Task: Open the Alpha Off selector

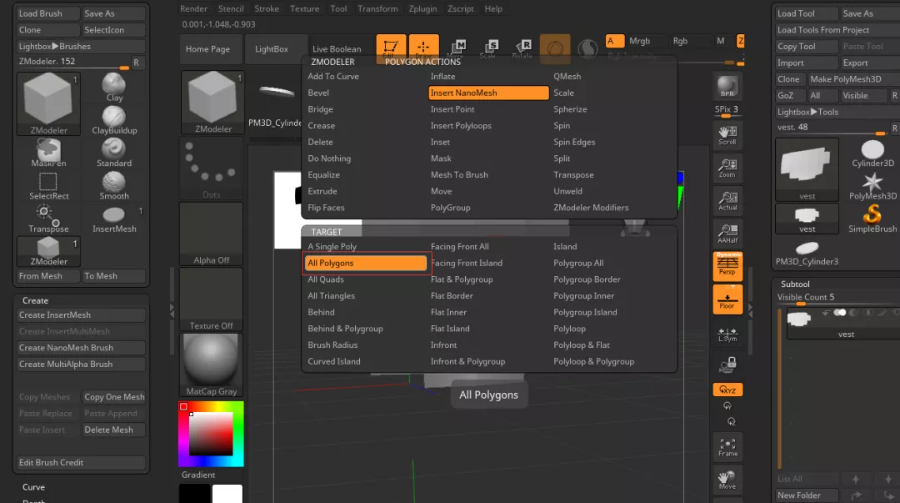Action: (x=211, y=234)
